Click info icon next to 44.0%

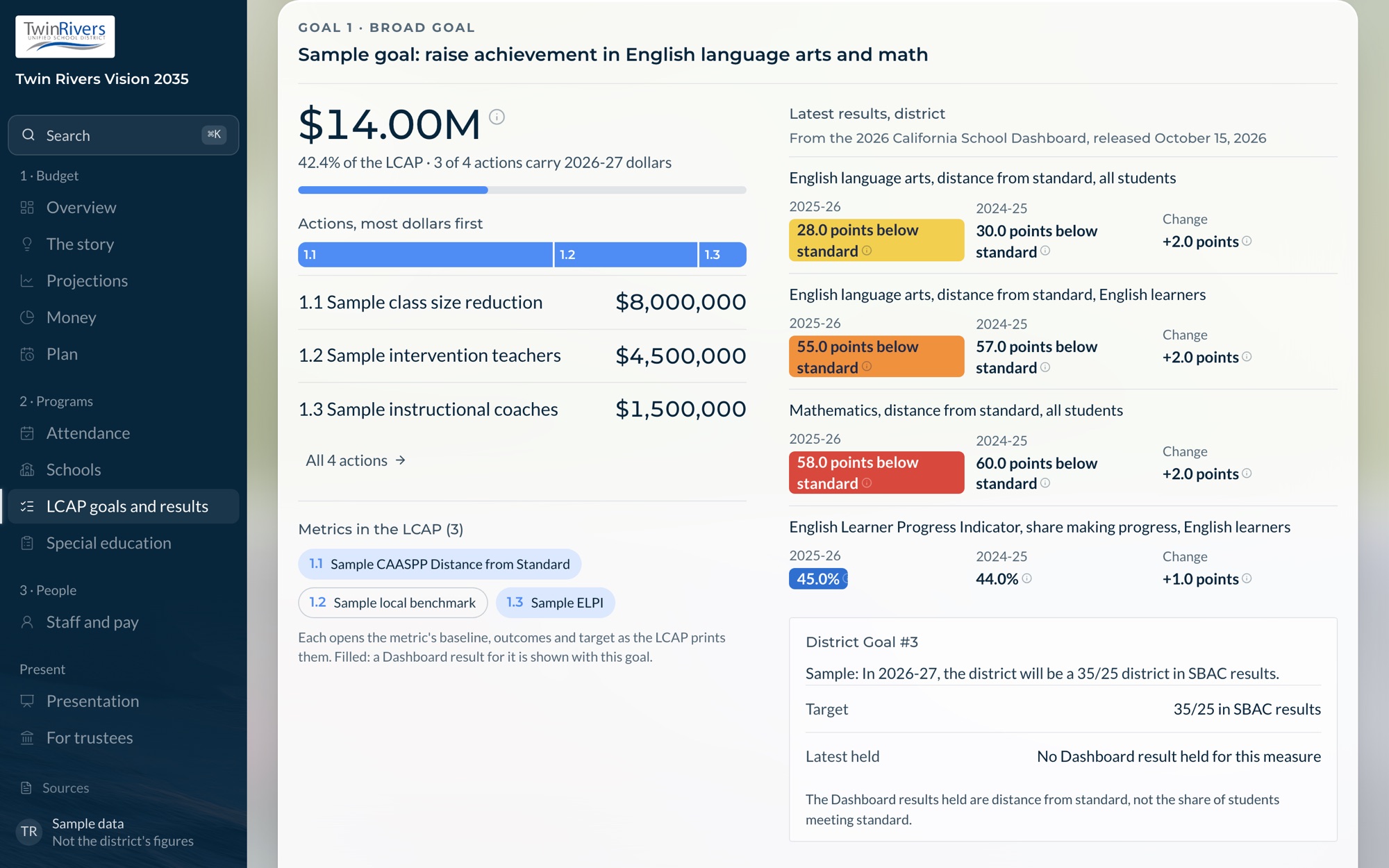[x=1026, y=578]
